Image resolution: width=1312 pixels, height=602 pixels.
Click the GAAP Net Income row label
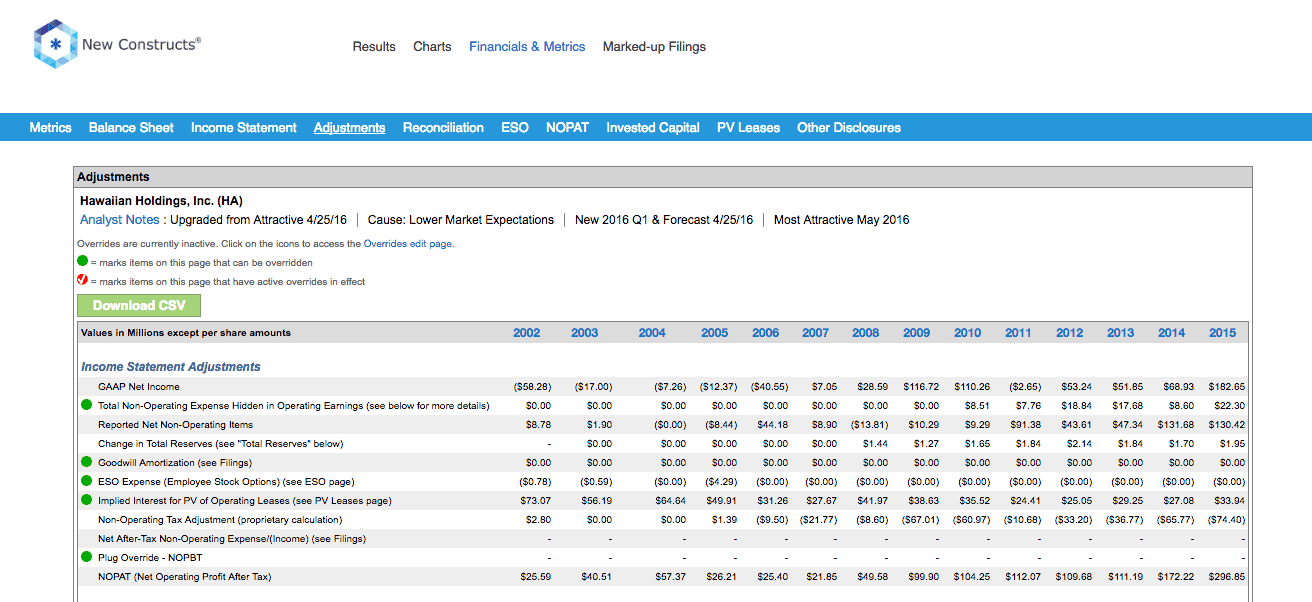pyautogui.click(x=139, y=387)
